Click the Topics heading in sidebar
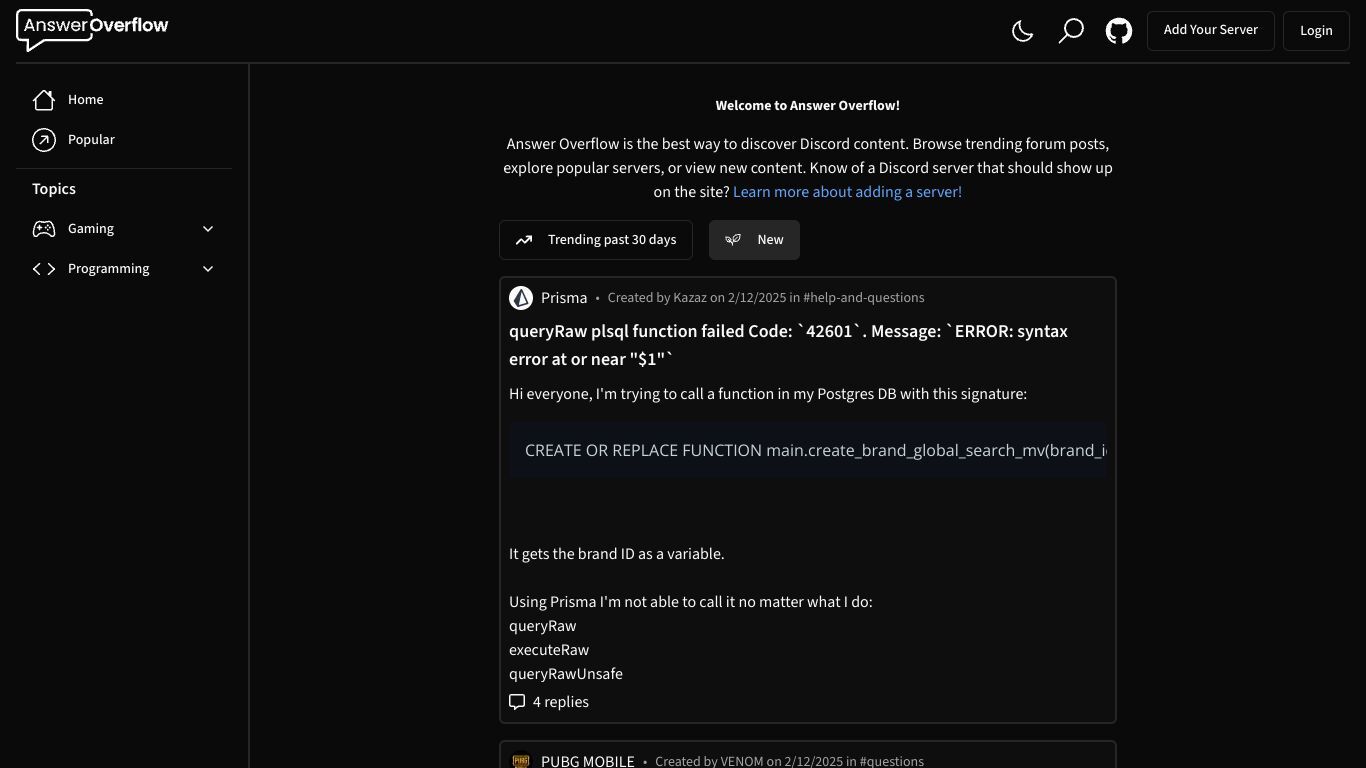The width and height of the screenshot is (1366, 768). pos(54,189)
